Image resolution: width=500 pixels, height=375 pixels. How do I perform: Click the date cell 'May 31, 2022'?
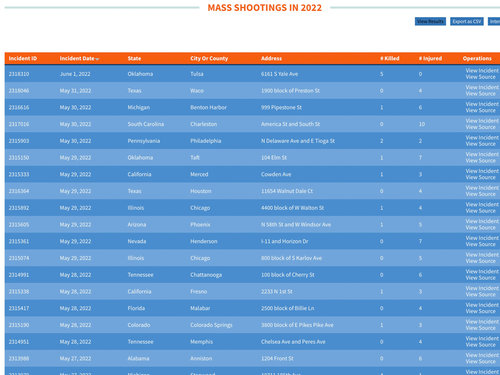point(75,91)
